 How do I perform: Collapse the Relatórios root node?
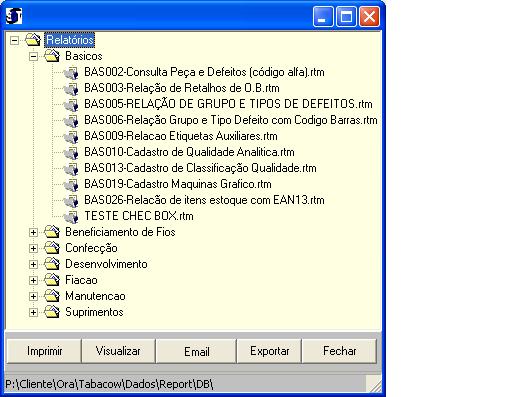tap(14, 40)
